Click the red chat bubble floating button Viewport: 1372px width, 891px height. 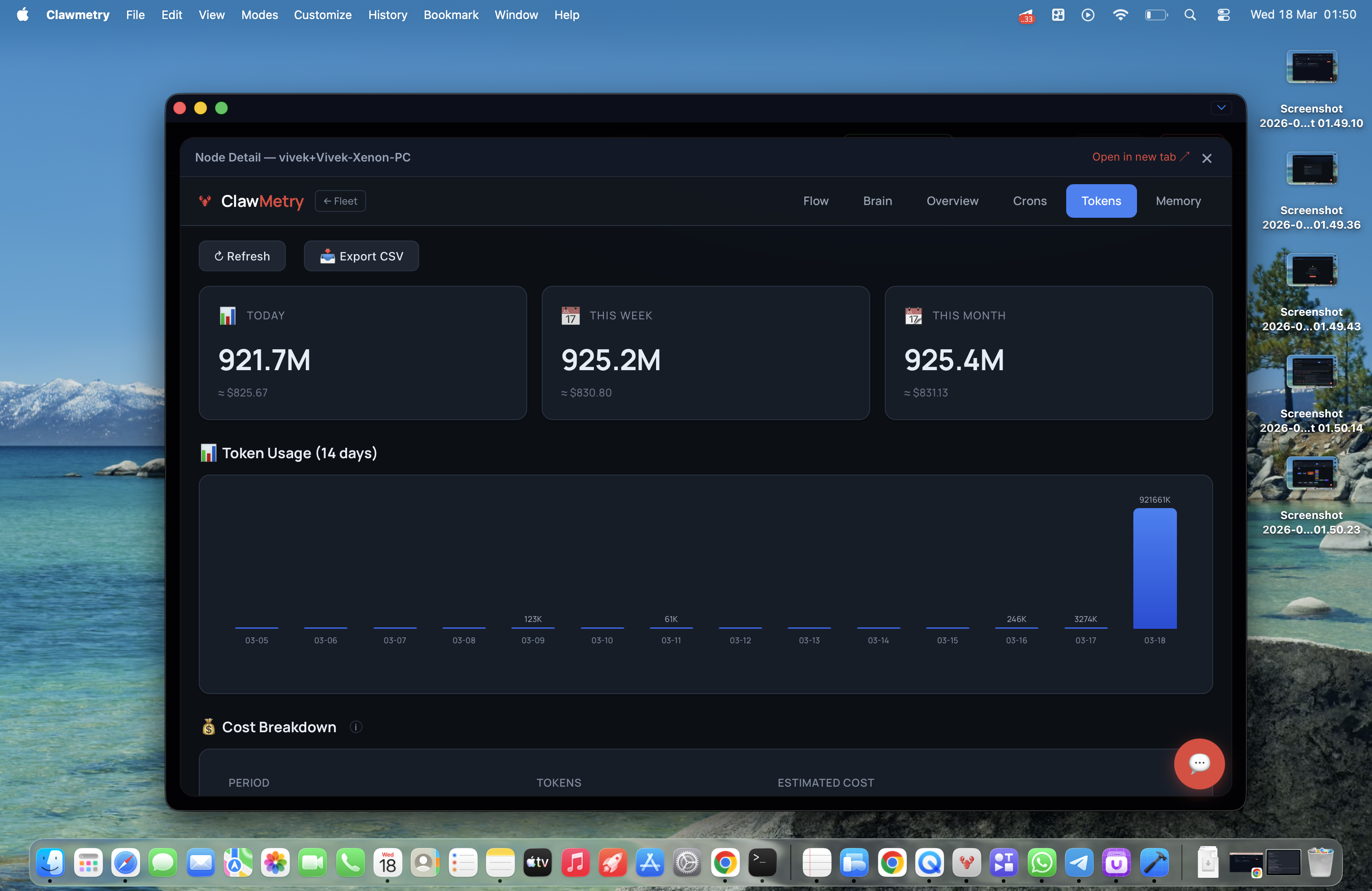(x=1199, y=764)
